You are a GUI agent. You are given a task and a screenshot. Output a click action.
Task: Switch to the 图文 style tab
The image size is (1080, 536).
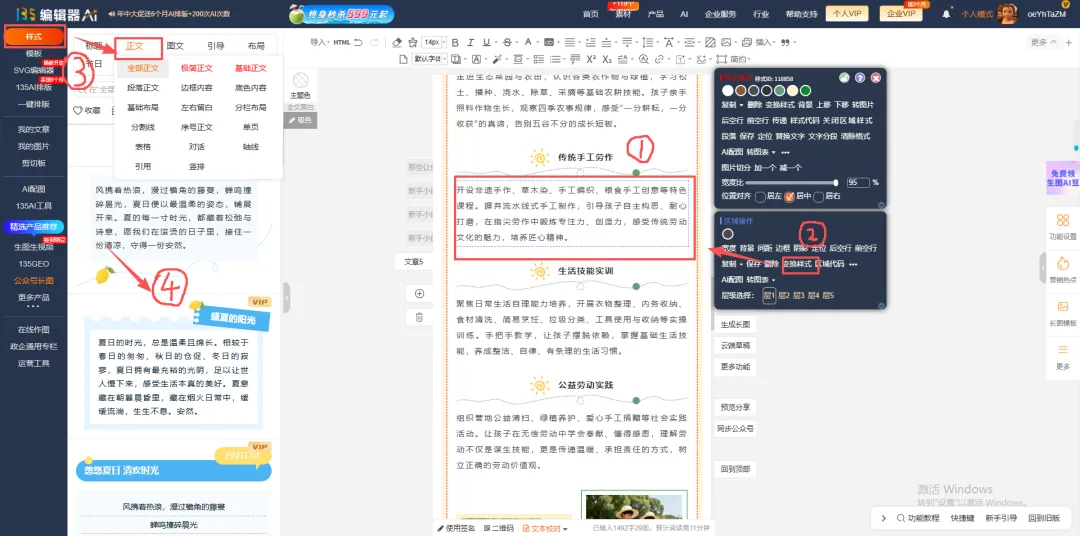(x=175, y=46)
